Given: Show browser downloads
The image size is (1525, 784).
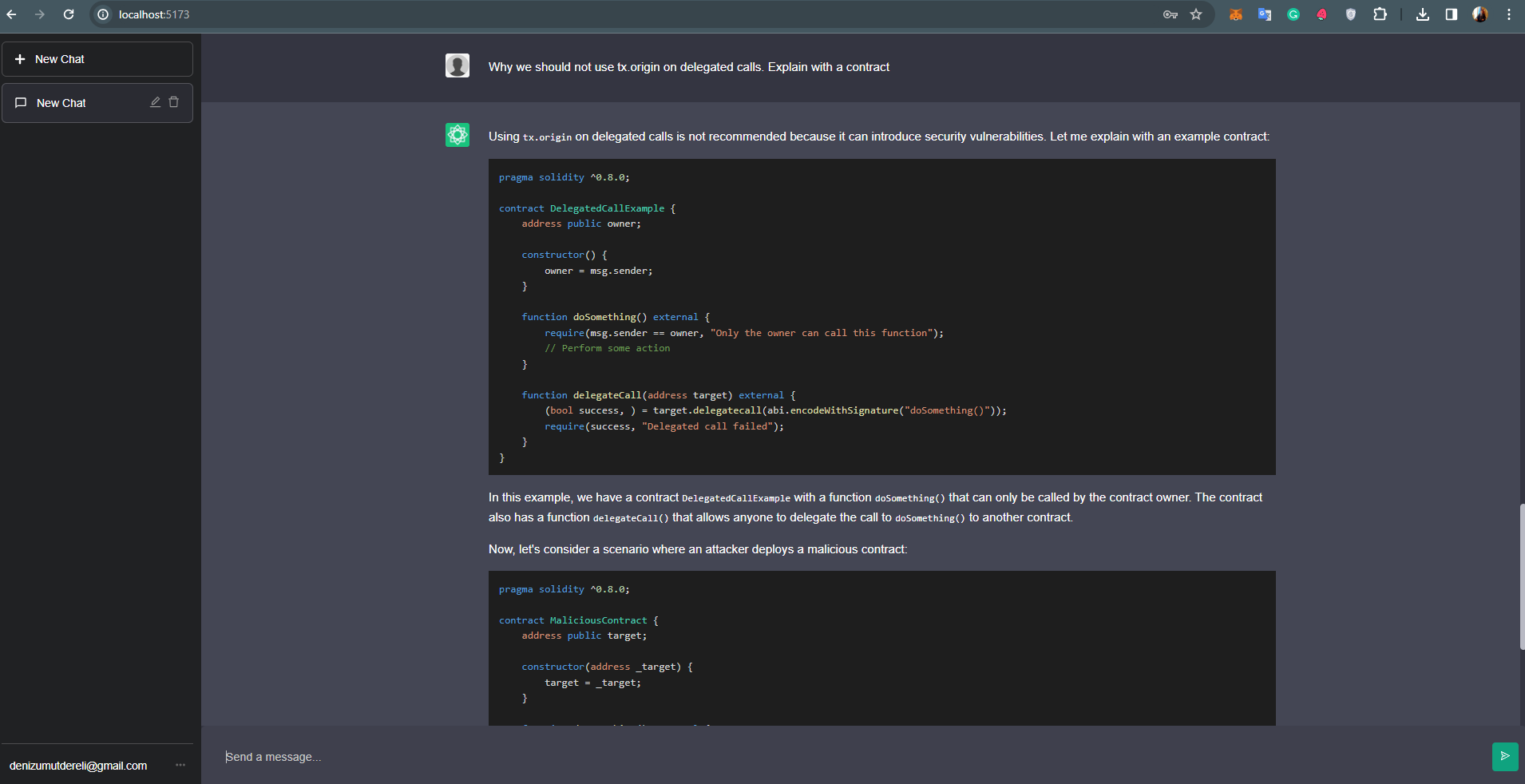Looking at the screenshot, I should (x=1423, y=14).
